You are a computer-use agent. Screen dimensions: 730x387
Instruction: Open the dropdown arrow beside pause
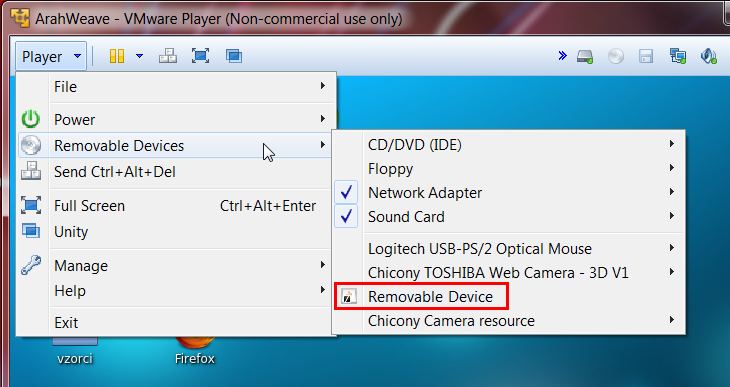click(139, 56)
